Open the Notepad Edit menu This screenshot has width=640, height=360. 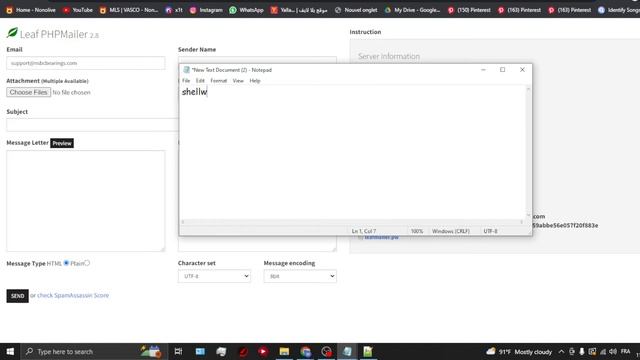click(200, 81)
